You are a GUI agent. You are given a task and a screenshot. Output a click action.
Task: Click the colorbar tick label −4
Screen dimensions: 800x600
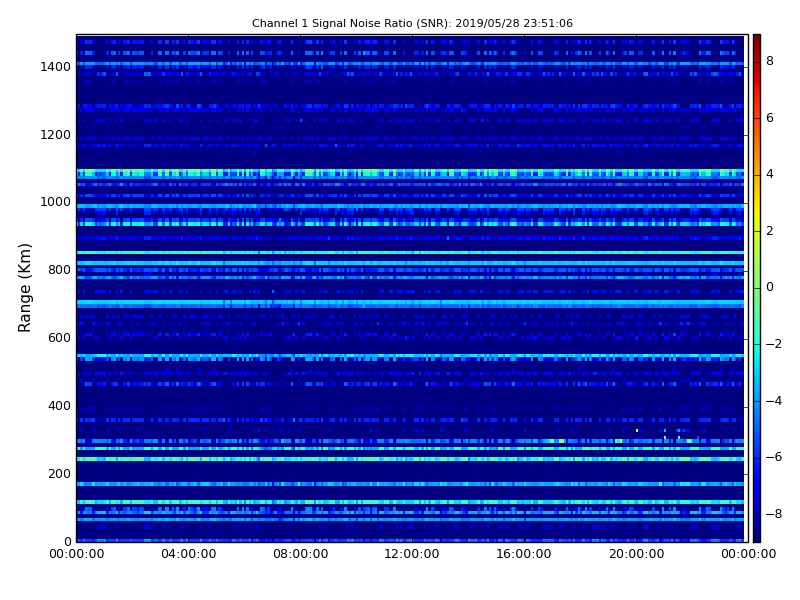(x=774, y=401)
